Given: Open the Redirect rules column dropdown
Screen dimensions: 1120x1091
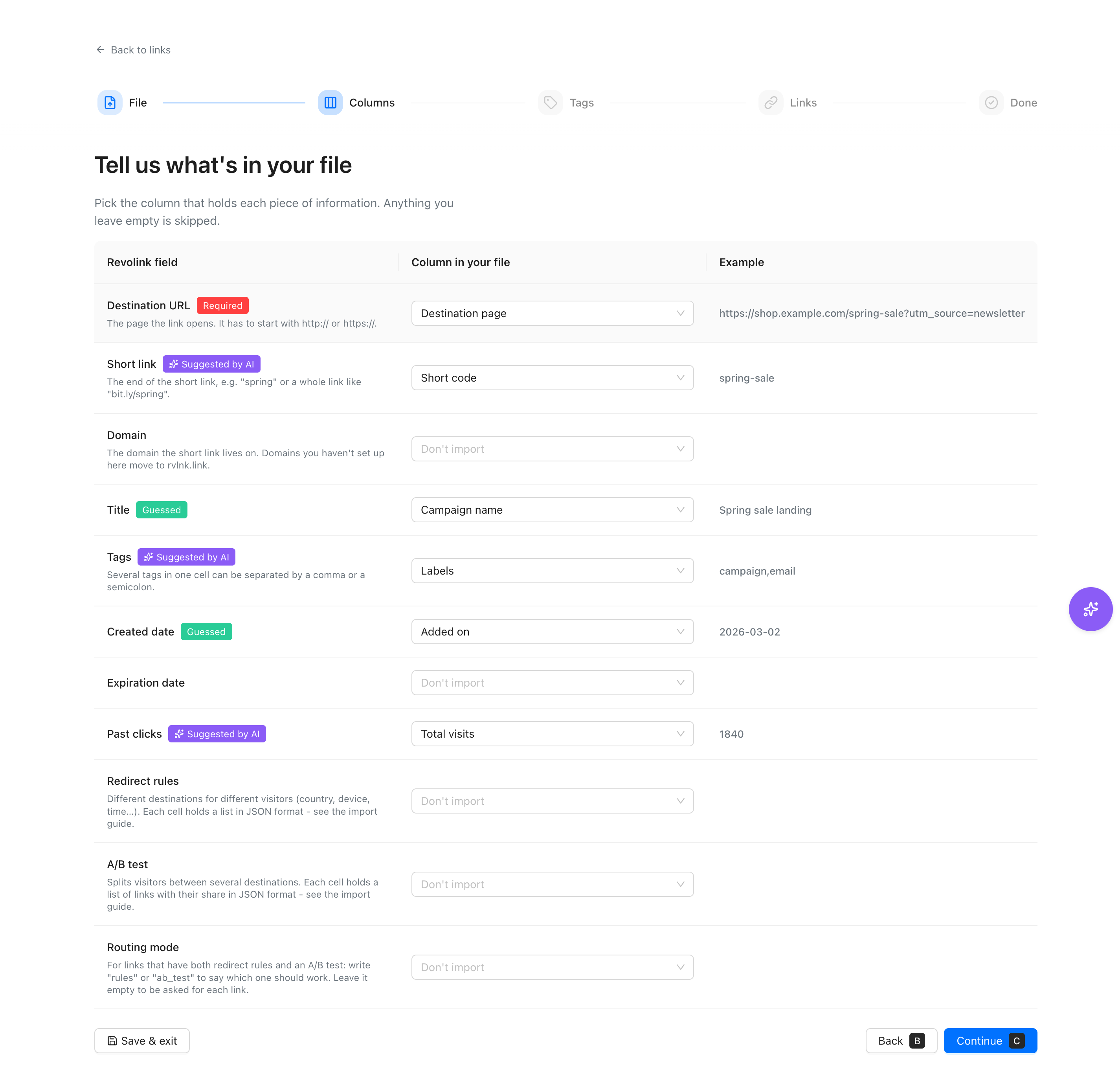Looking at the screenshot, I should [x=552, y=801].
